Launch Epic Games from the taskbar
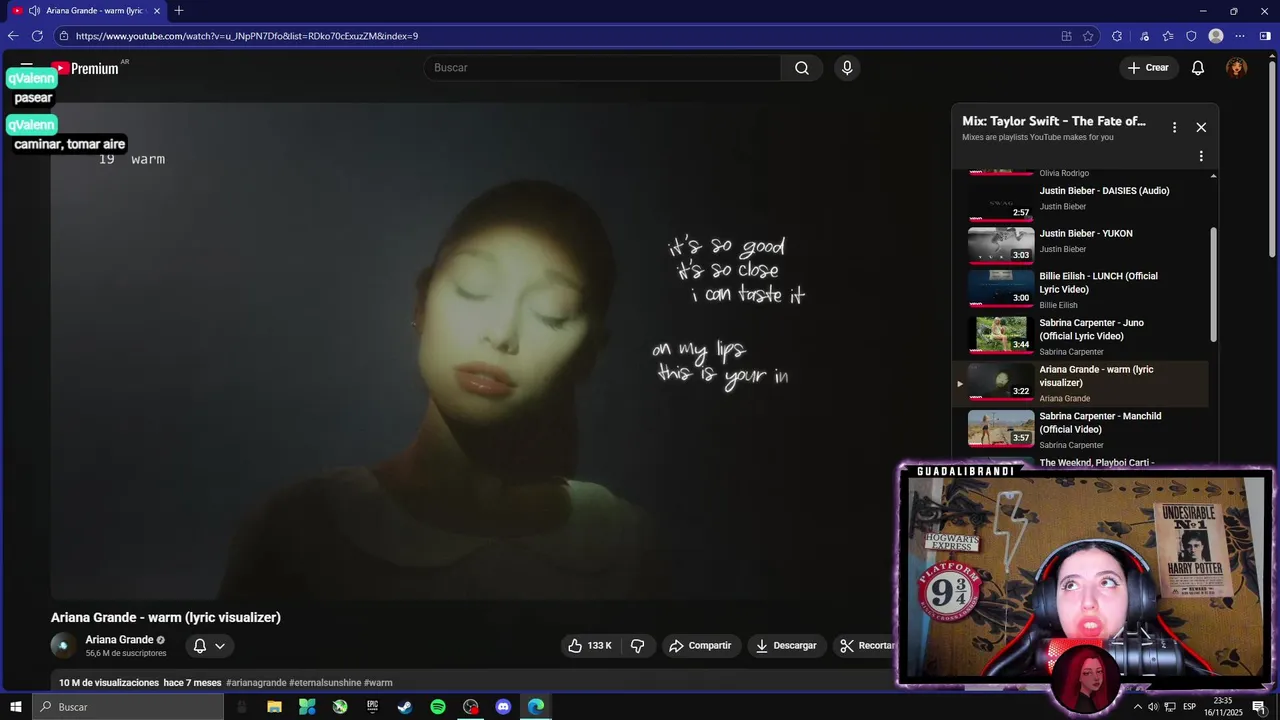The height and width of the screenshot is (720, 1280). [x=372, y=707]
